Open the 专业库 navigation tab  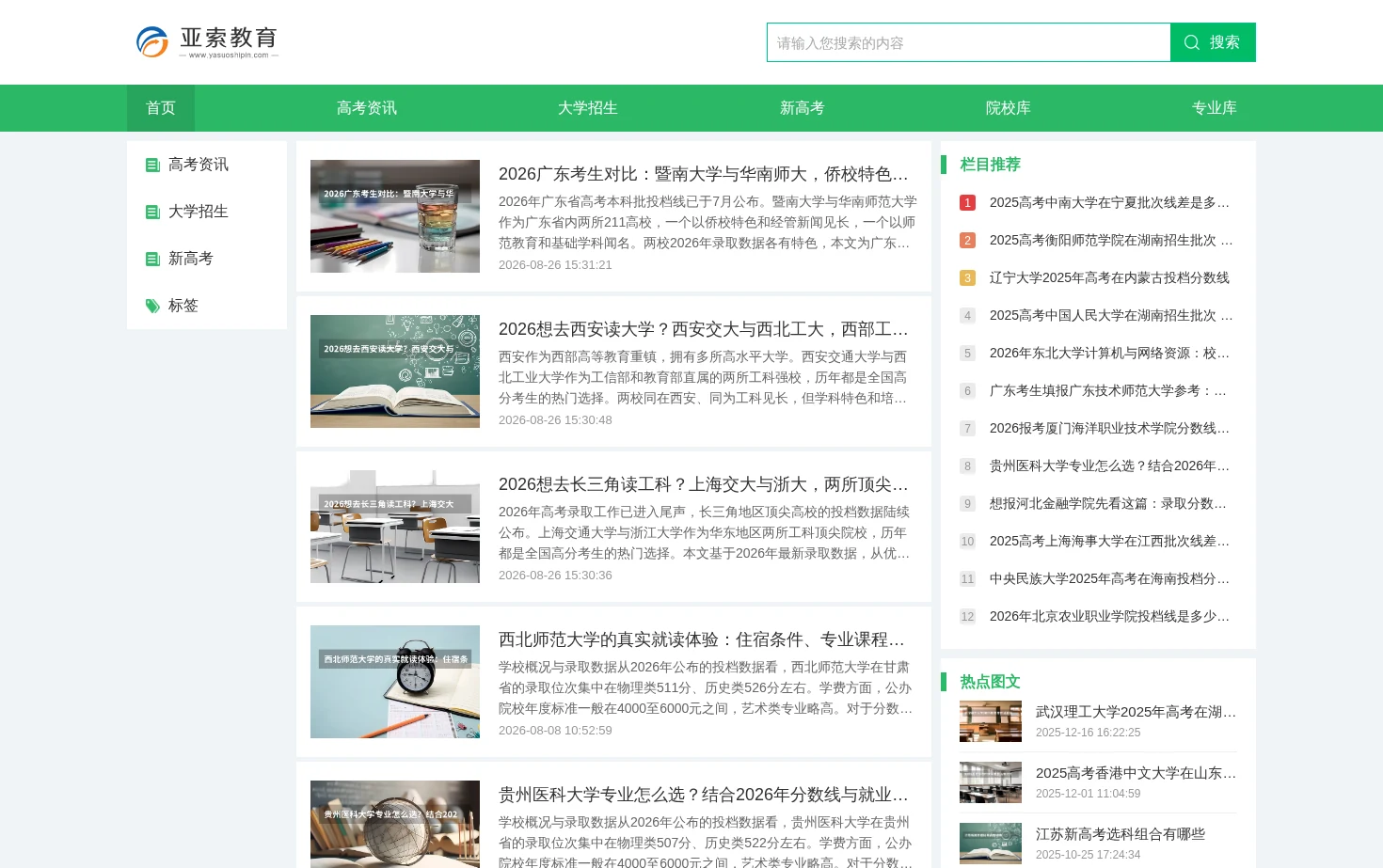click(1215, 108)
